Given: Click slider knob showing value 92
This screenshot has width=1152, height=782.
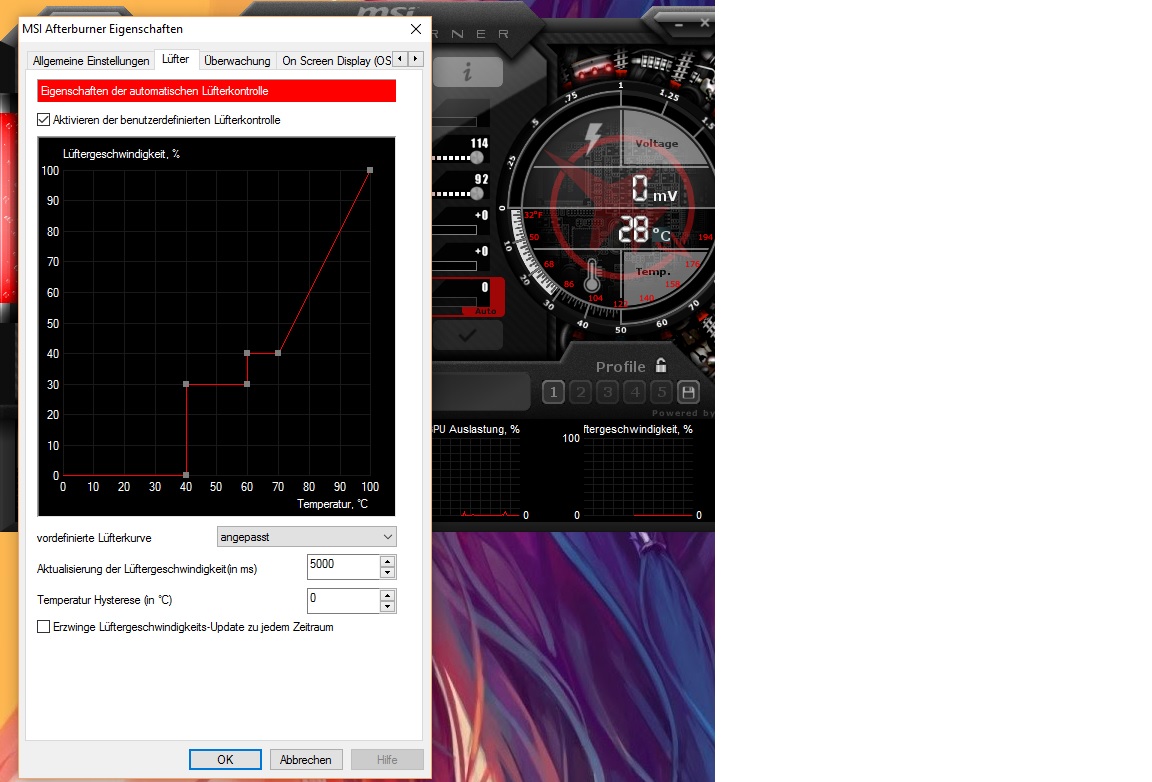Looking at the screenshot, I should pyautogui.click(x=477, y=193).
